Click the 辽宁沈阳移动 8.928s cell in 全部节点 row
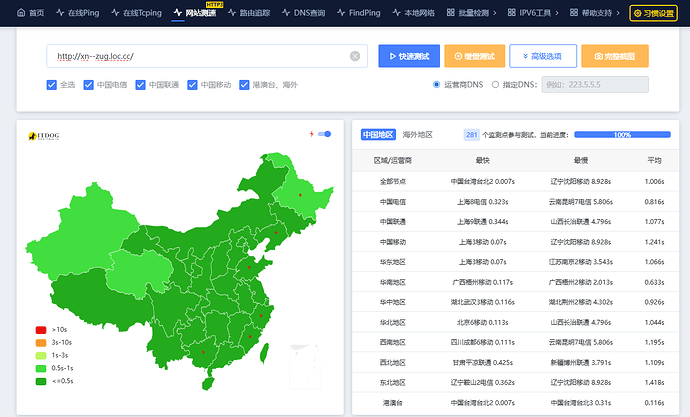Viewport: 690px width, 417px height. pyautogui.click(x=581, y=181)
